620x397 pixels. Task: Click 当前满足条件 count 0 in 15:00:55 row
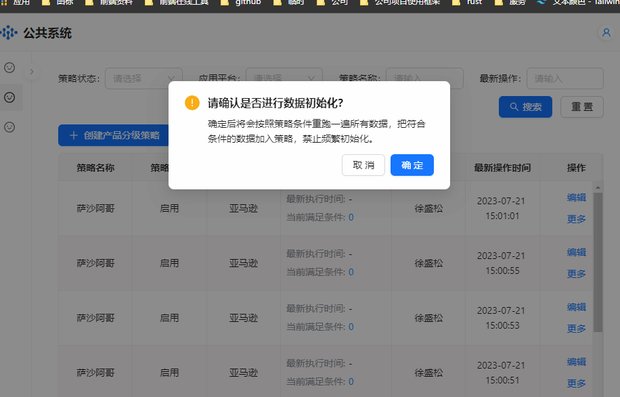(351, 272)
